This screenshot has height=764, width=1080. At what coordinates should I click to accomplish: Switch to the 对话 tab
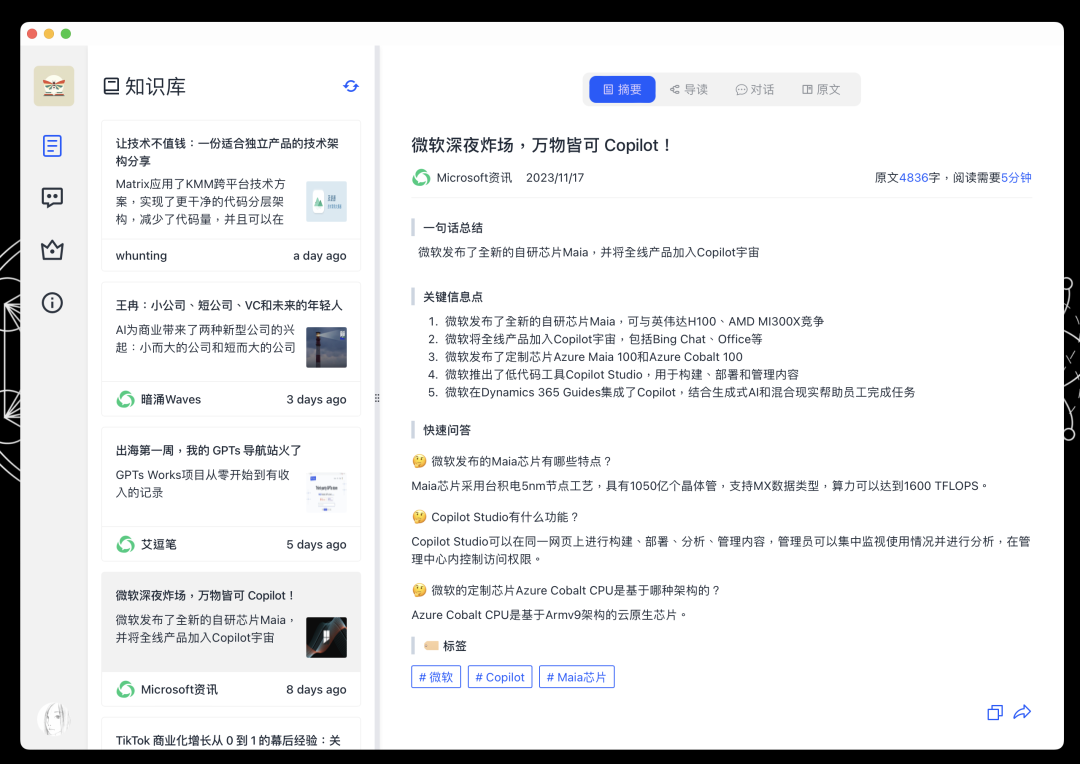coord(755,90)
